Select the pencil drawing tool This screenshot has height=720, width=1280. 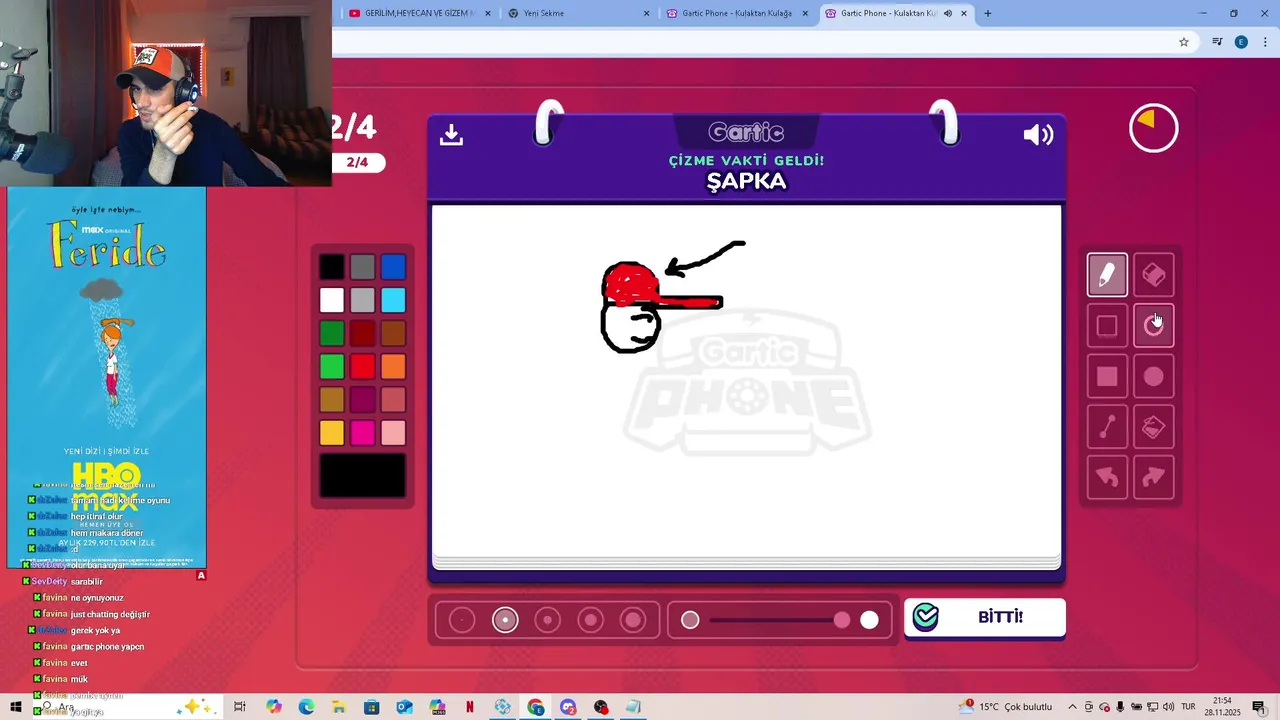click(1107, 275)
